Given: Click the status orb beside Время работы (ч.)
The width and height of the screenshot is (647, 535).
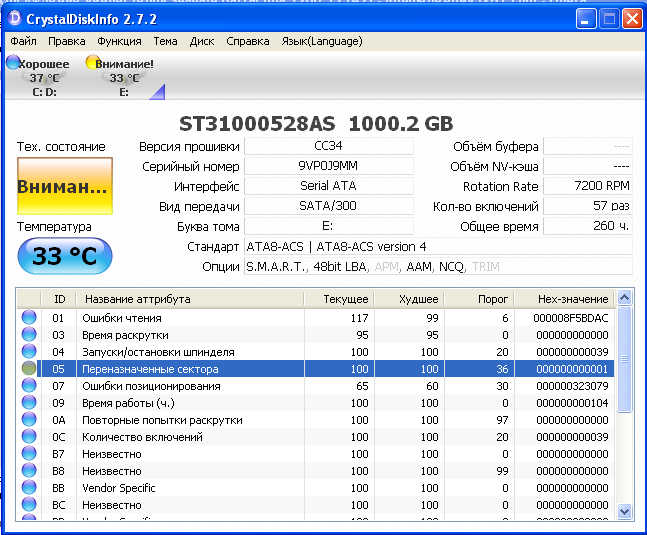Looking at the screenshot, I should [x=29, y=403].
